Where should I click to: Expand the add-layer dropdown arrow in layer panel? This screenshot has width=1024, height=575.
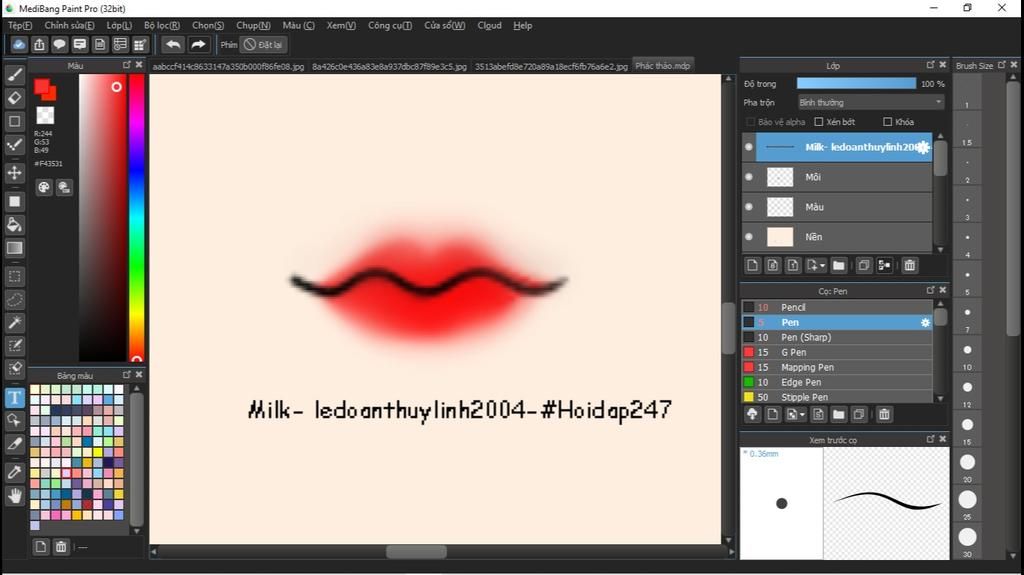click(823, 266)
